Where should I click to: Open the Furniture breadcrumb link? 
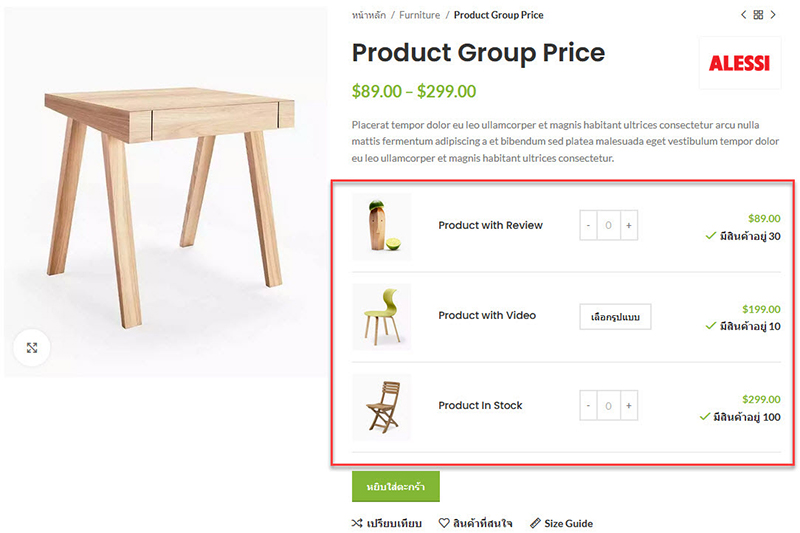tap(420, 15)
